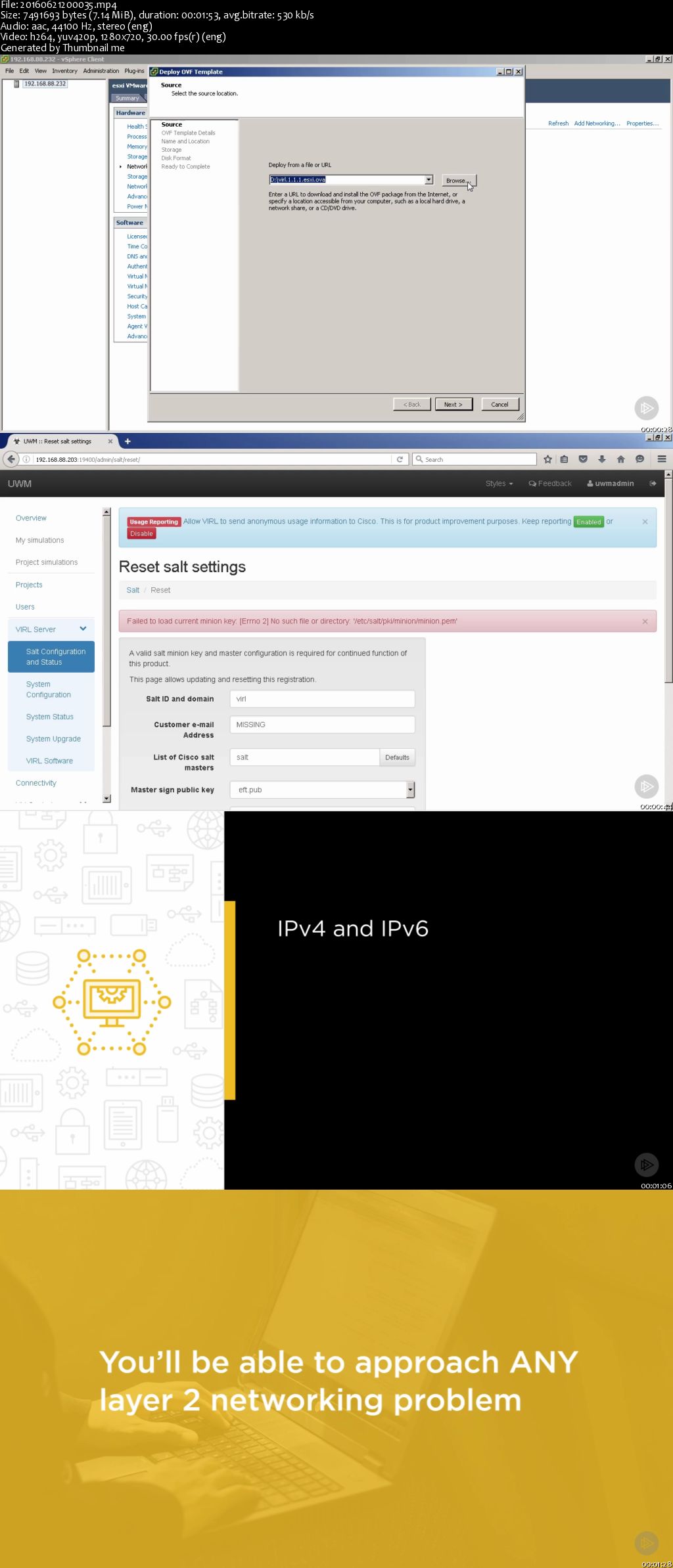
Task: Click the Salt ID and domain field
Action: tap(322, 699)
